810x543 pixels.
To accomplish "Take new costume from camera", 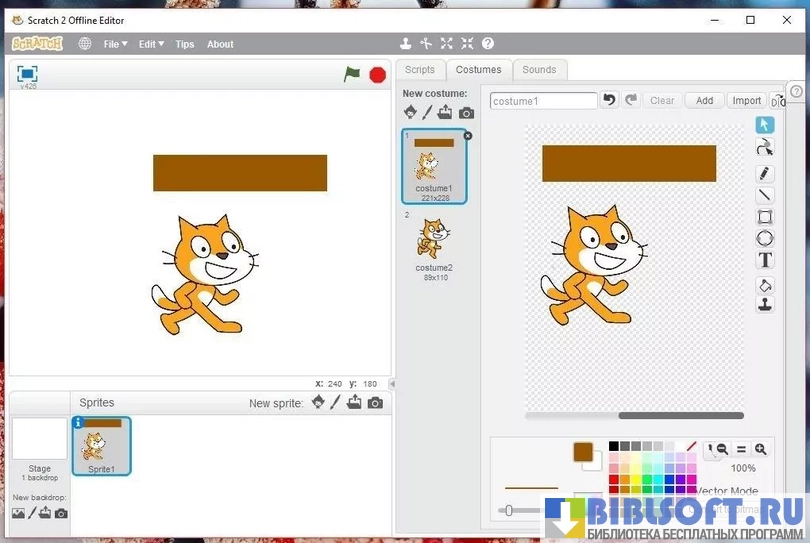I will 466,113.
